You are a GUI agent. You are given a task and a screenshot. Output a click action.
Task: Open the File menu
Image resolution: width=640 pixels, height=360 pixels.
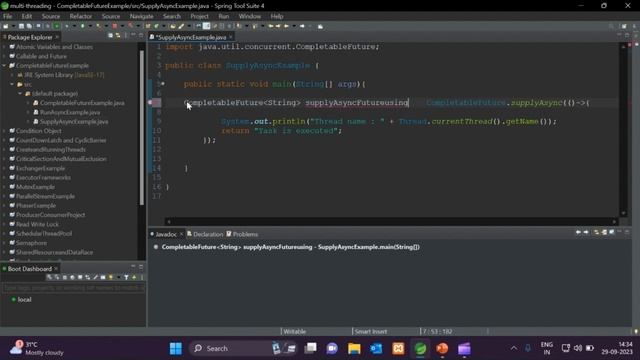(7, 16)
